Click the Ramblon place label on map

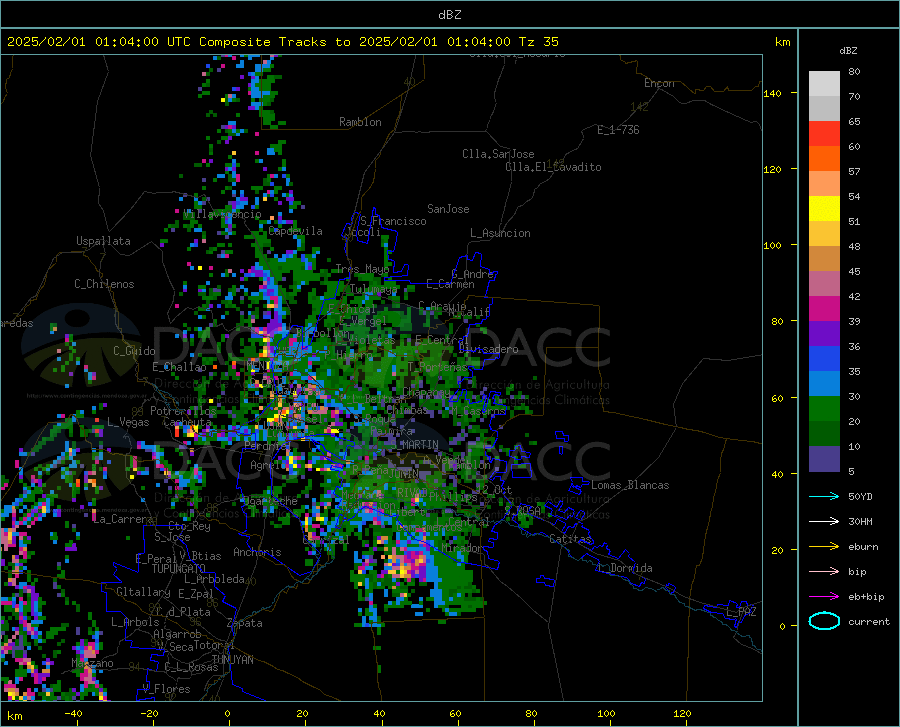[x=360, y=122]
